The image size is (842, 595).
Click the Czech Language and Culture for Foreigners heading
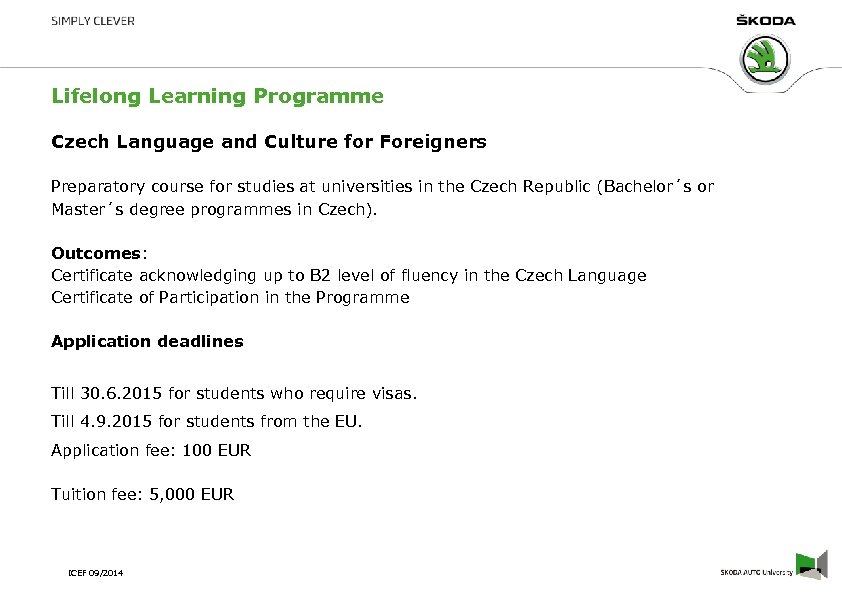(268, 142)
